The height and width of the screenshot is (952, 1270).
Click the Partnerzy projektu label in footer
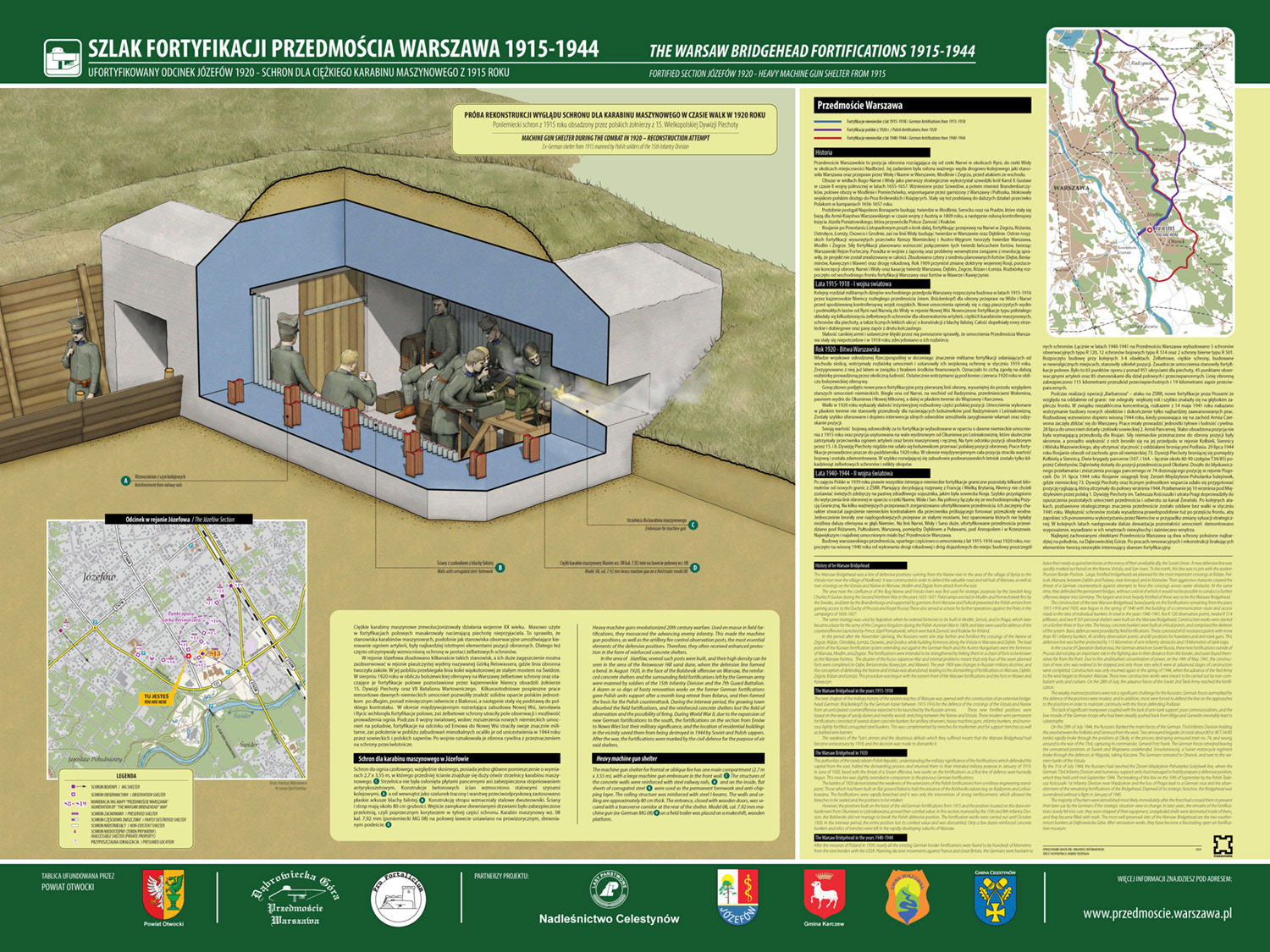point(501,877)
